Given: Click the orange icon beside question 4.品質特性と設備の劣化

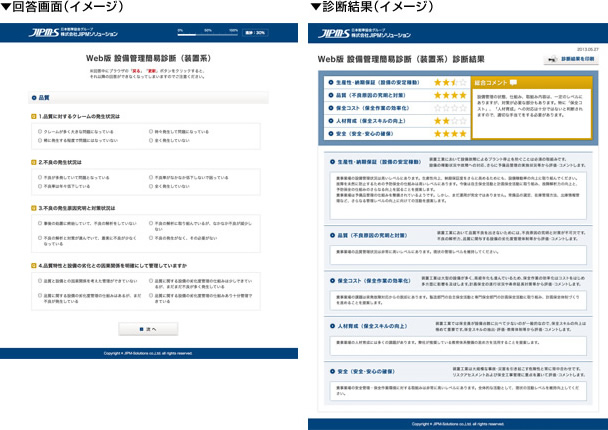Looking at the screenshot, I should click(34, 266).
